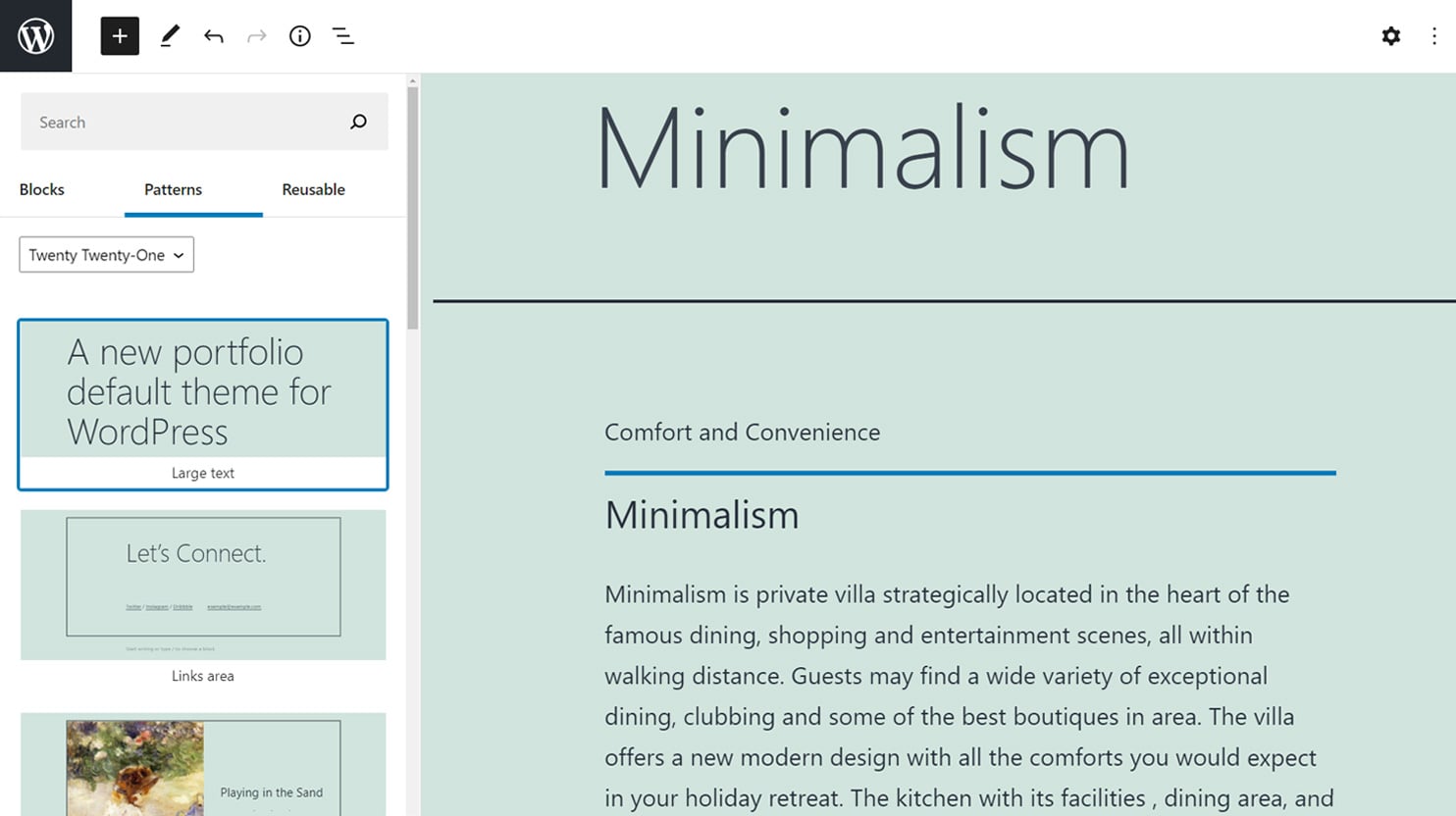
Task: Insert the Links area pattern
Action: click(203, 586)
